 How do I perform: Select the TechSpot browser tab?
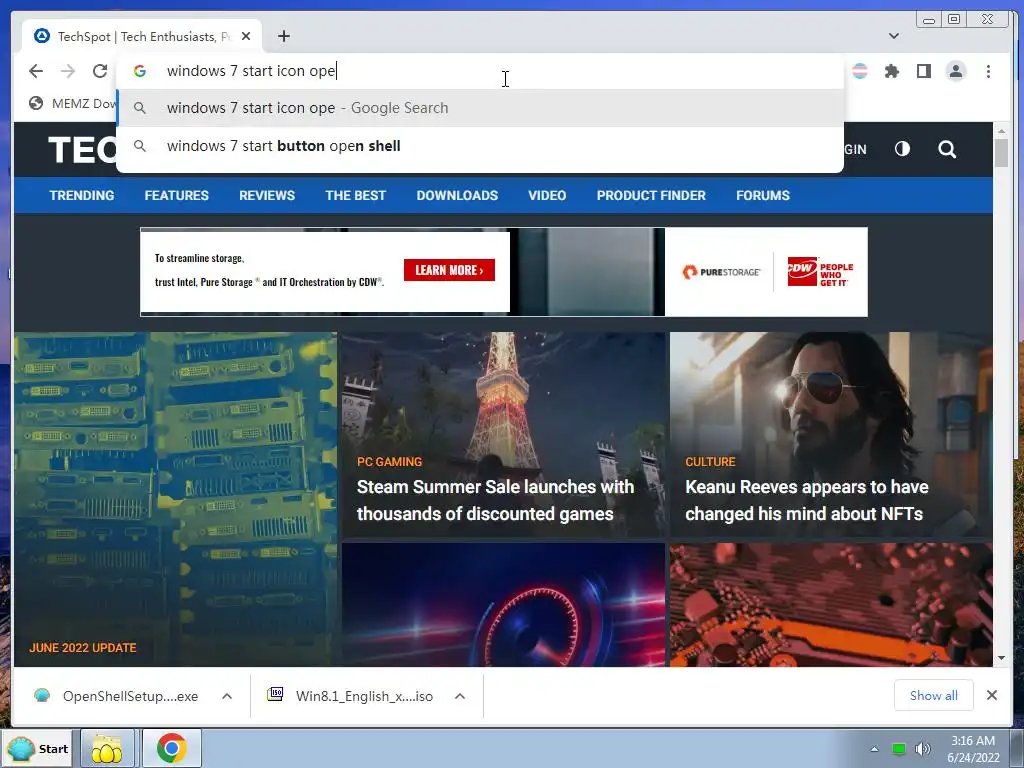(x=142, y=37)
